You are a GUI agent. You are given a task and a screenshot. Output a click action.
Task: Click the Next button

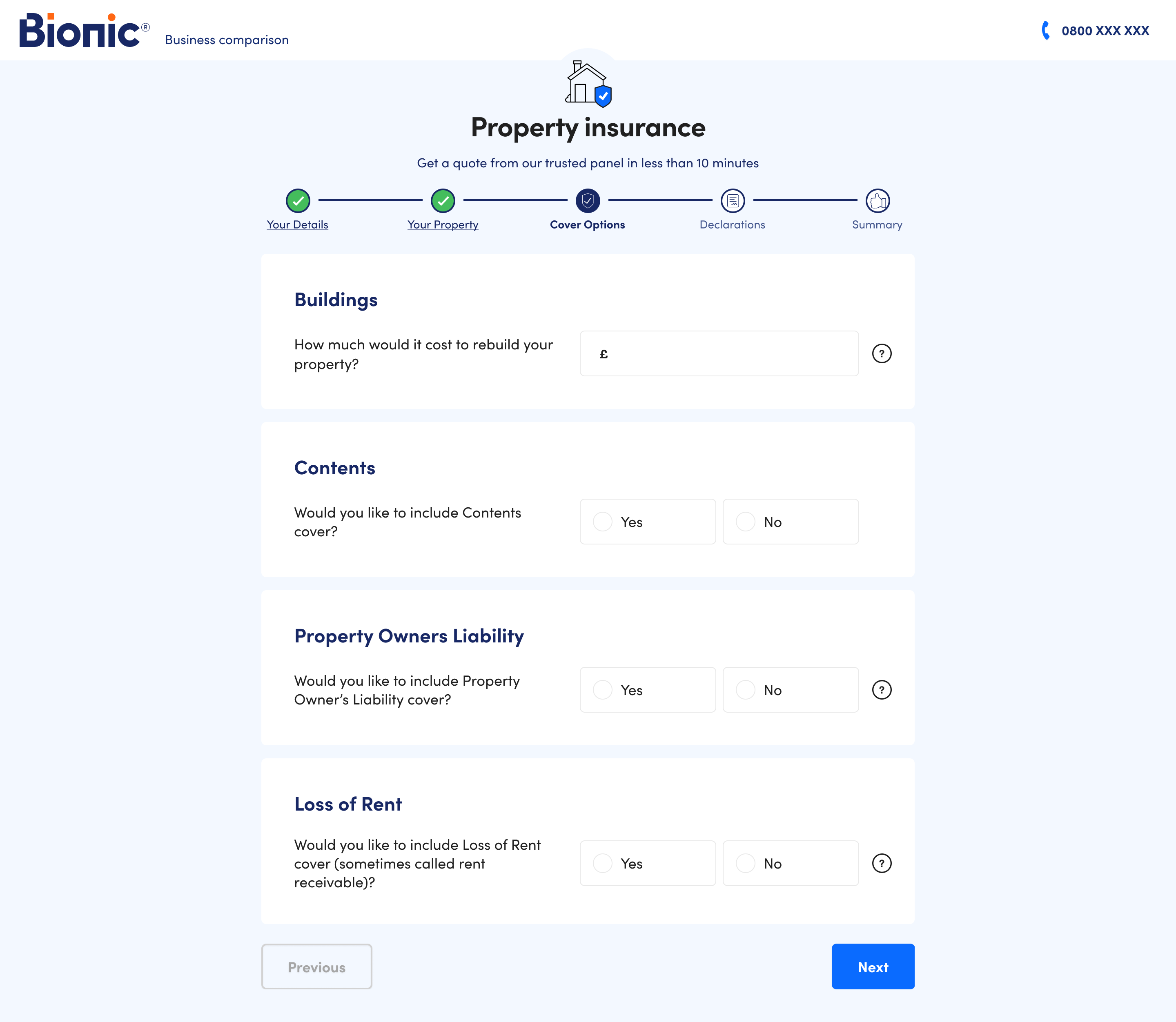coord(873,966)
